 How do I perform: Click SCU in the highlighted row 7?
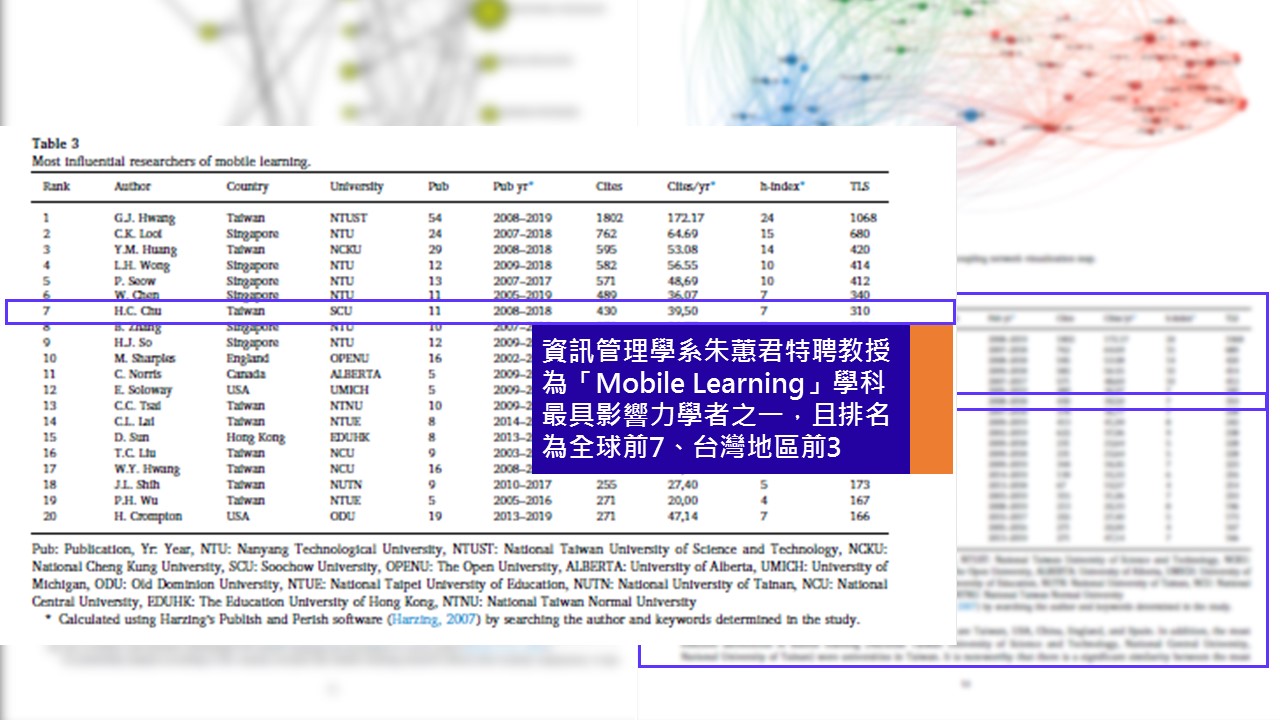click(341, 312)
